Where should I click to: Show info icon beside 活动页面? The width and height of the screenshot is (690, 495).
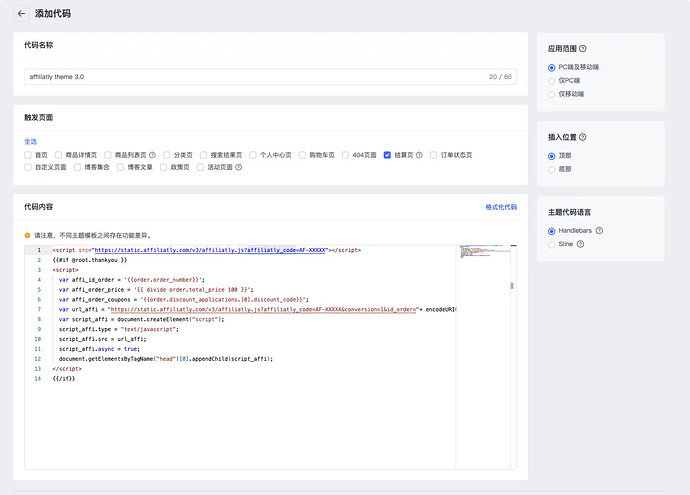tap(239, 167)
